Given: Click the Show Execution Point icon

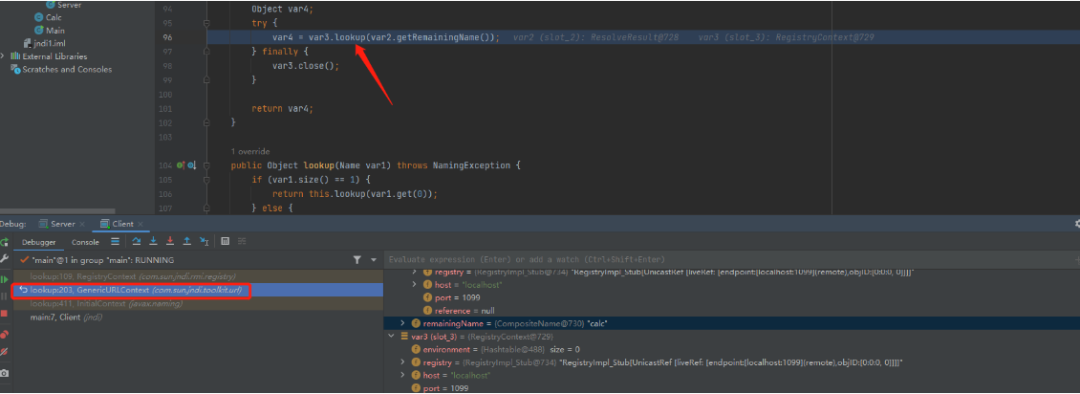Looking at the screenshot, I should (115, 242).
